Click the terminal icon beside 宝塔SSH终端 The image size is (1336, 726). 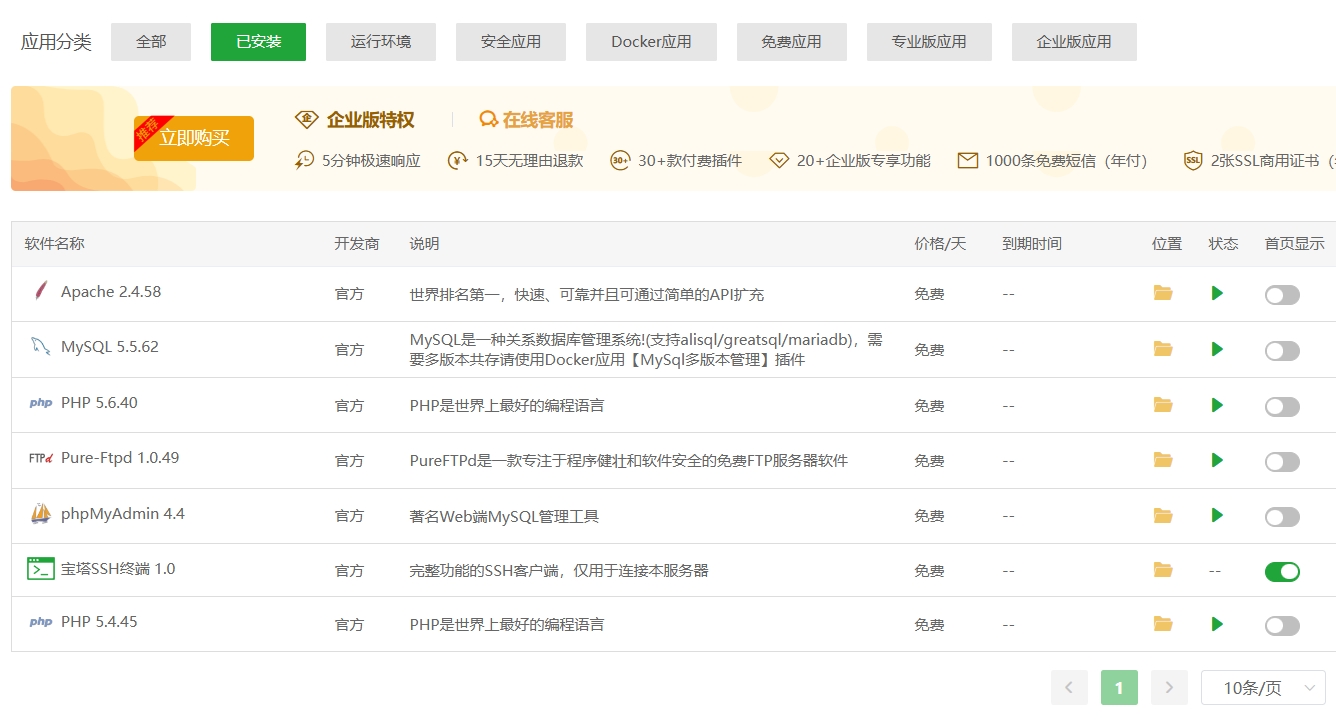[40, 569]
